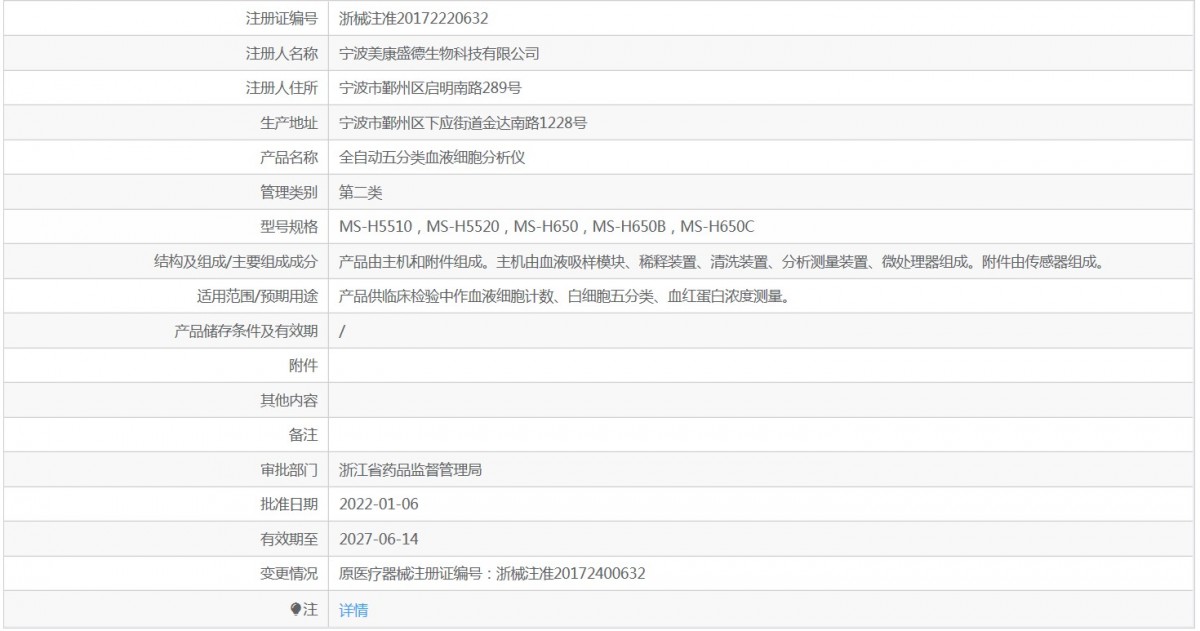1200x631 pixels.
Task: Click the 审批部门 label cell
Action: pos(165,469)
